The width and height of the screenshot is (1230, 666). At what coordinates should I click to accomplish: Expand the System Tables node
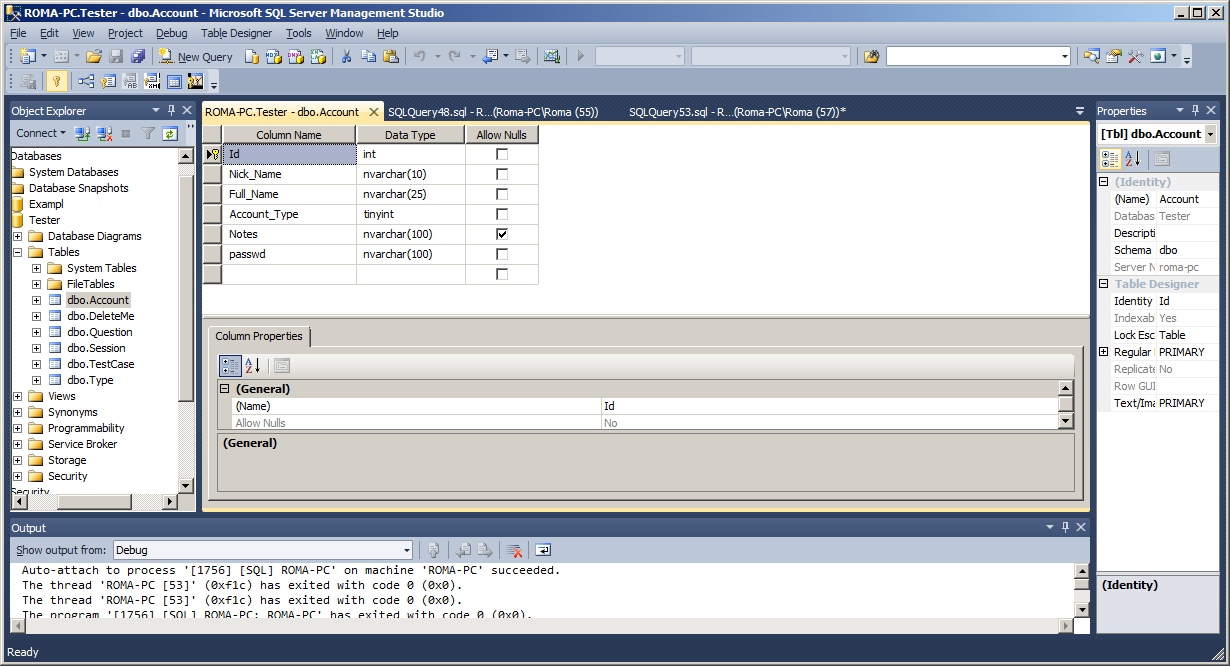point(37,268)
